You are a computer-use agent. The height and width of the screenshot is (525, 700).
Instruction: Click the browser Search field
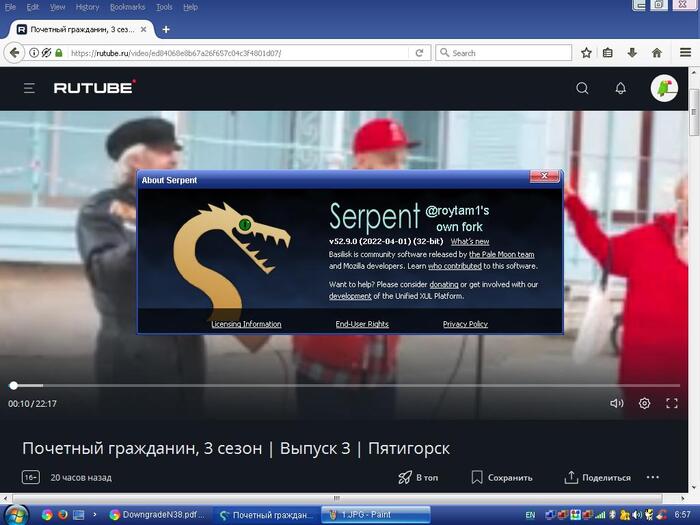tap(504, 53)
